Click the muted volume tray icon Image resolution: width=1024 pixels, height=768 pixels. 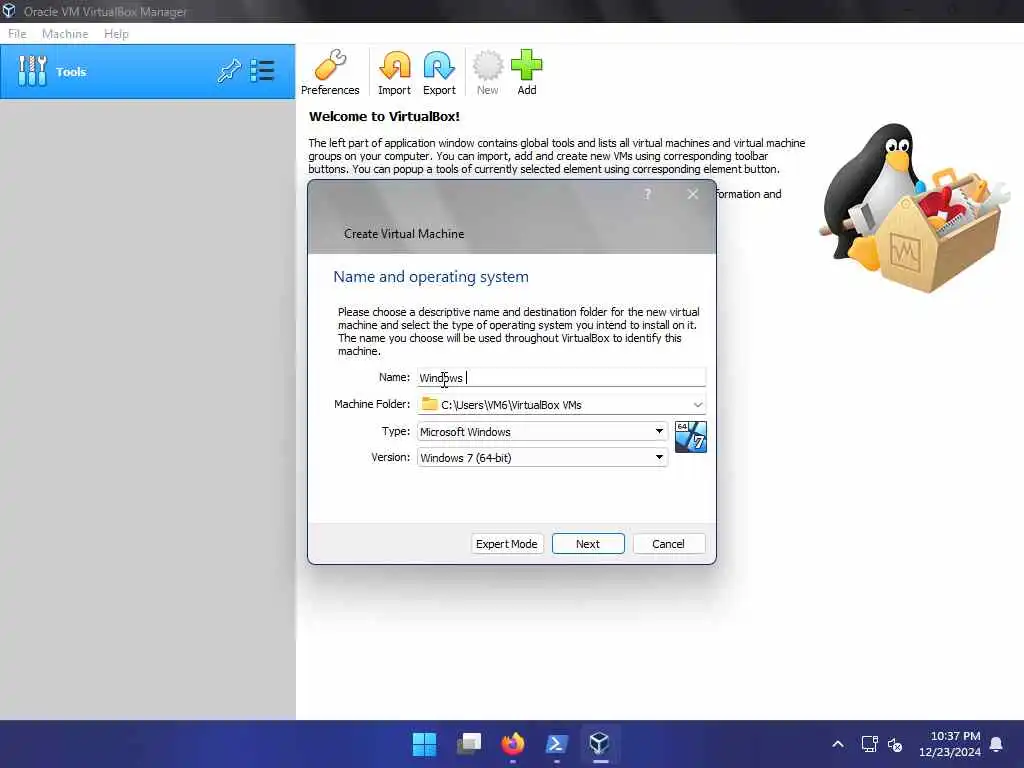pos(895,744)
